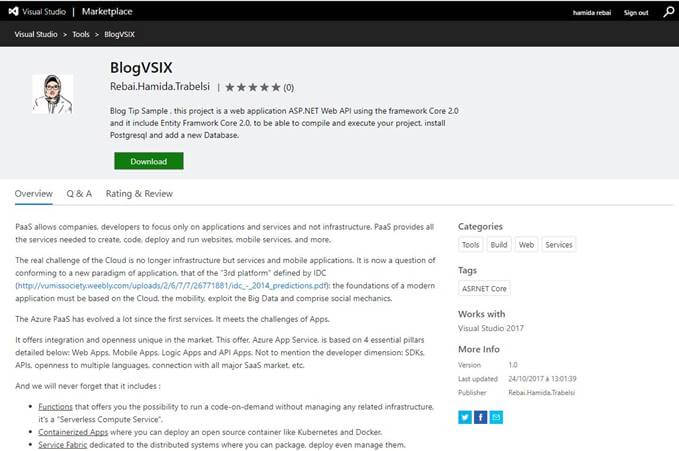Select the Services category tag
Screen dimensions: 679x451
(x=559, y=245)
